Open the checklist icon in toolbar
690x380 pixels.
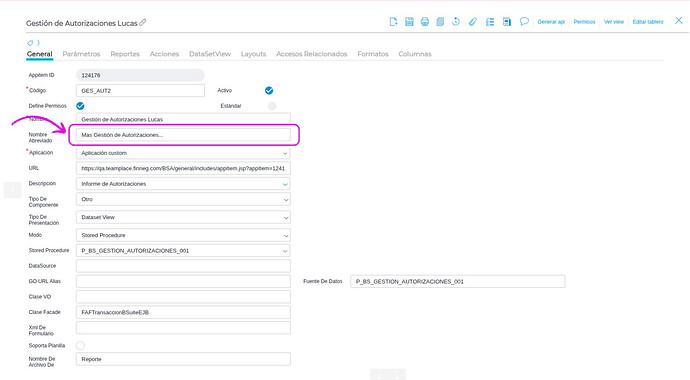pyautogui.click(x=490, y=22)
